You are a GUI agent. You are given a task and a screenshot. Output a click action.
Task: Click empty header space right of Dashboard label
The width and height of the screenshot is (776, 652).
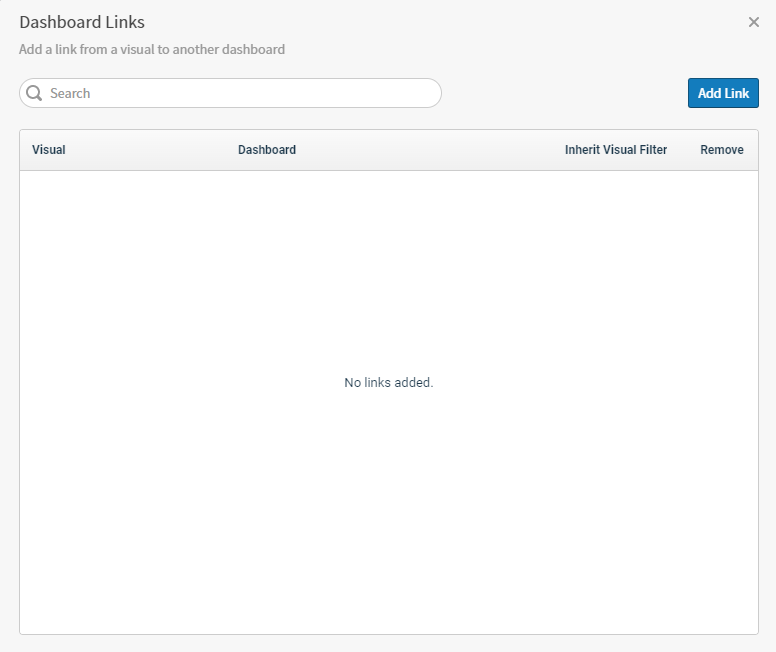420,150
